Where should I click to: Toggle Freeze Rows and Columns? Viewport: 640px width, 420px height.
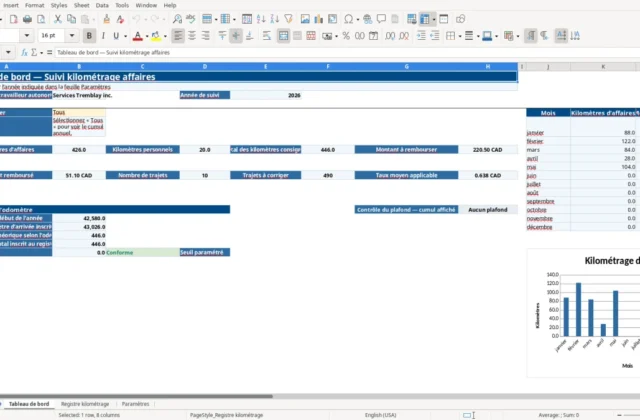[425, 19]
